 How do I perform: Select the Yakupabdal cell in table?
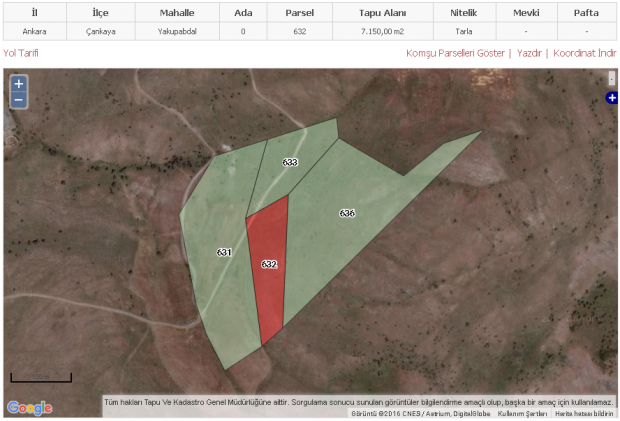[x=176, y=31]
